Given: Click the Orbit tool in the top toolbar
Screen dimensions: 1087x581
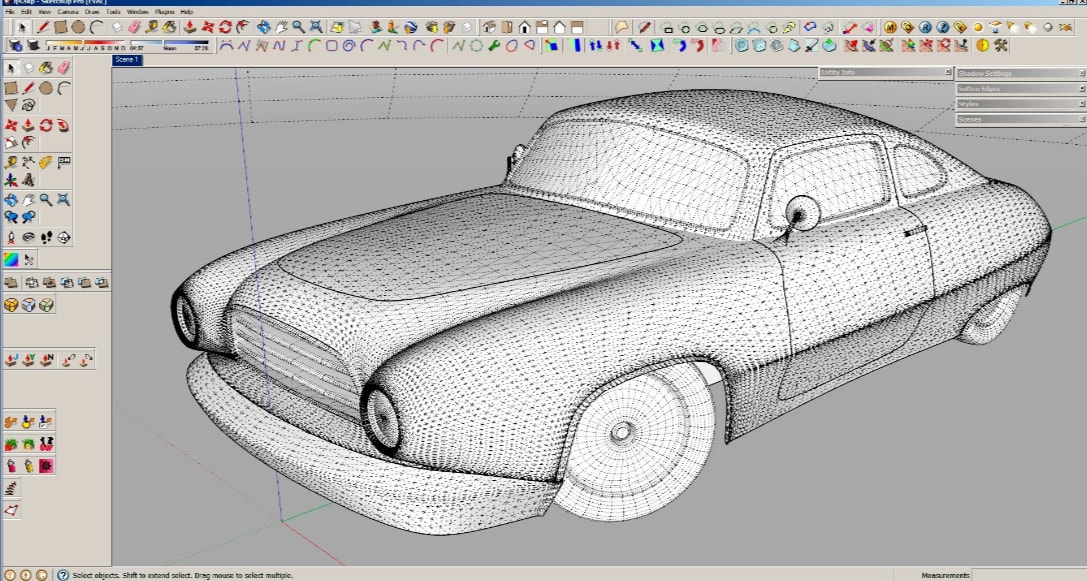Looking at the screenshot, I should tap(263, 27).
